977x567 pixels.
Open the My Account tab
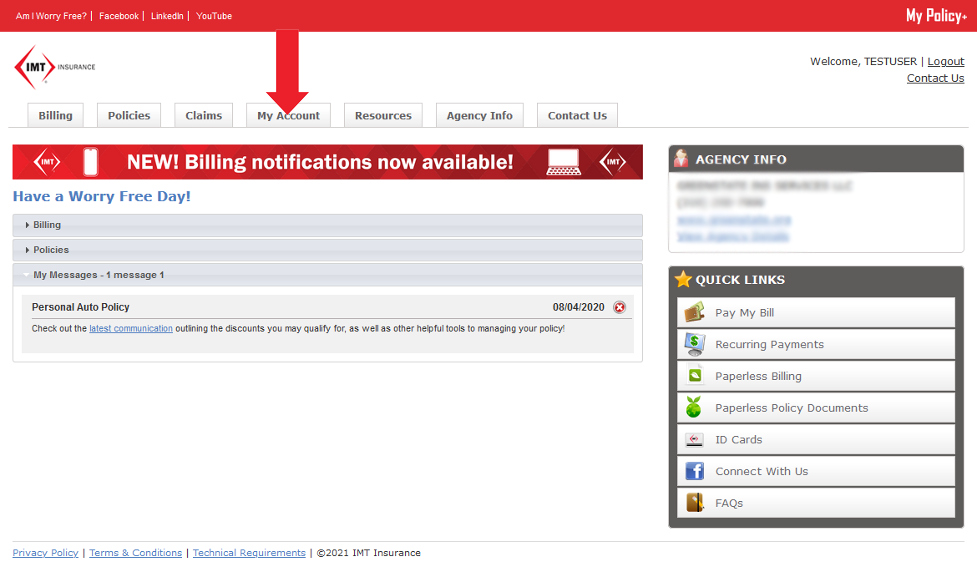[288, 115]
